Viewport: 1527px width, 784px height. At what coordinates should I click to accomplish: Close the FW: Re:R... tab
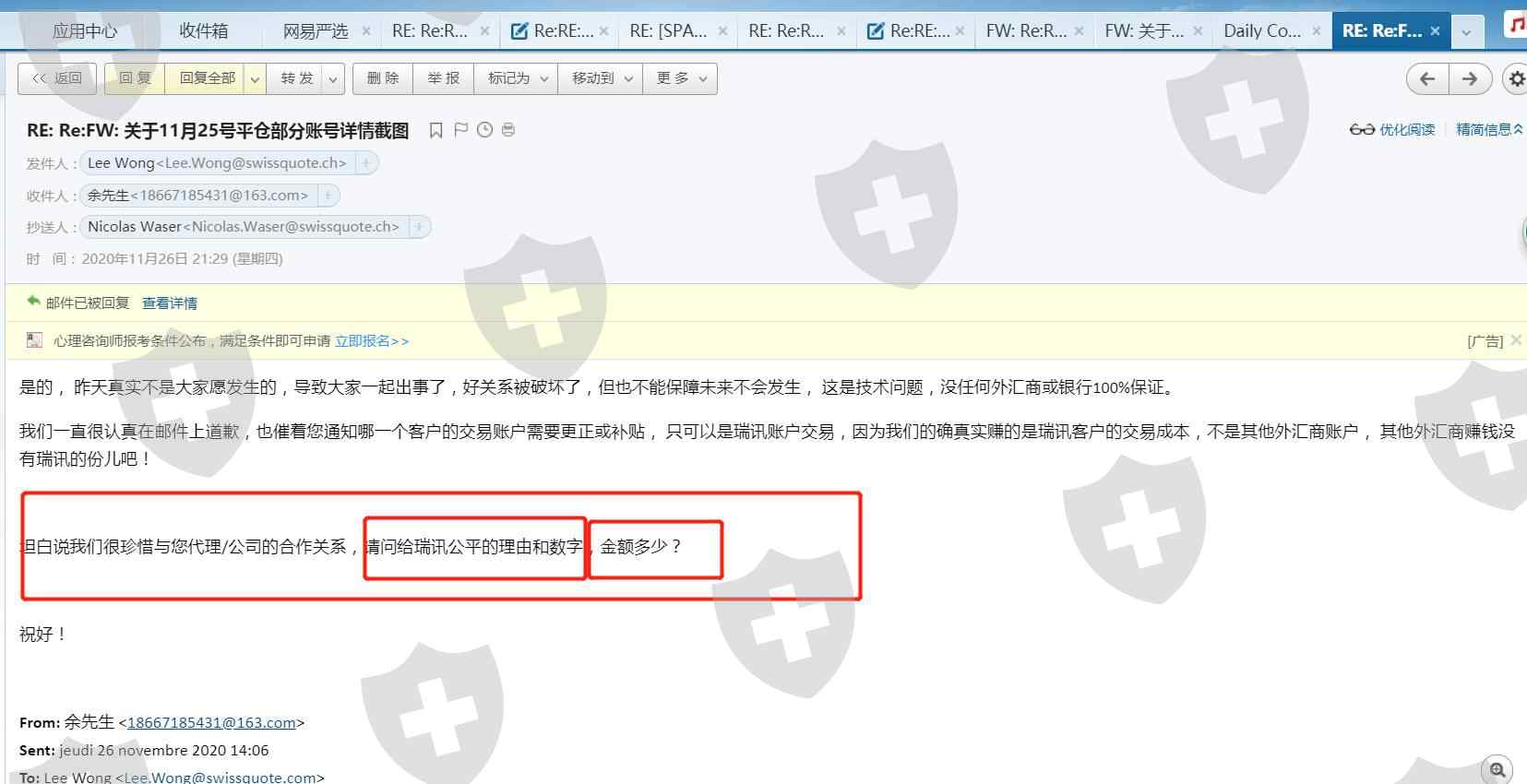[1079, 31]
